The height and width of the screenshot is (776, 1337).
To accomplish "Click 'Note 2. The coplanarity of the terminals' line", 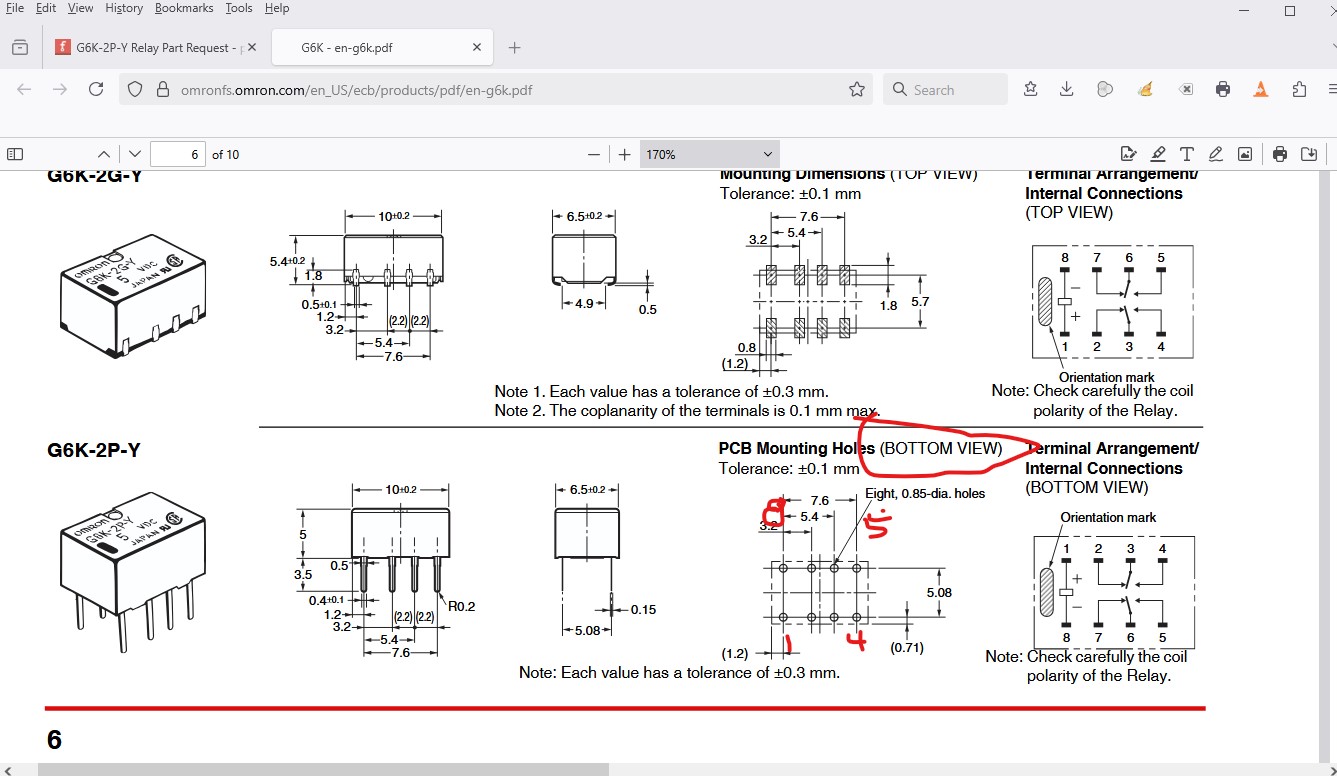I will tap(686, 411).
